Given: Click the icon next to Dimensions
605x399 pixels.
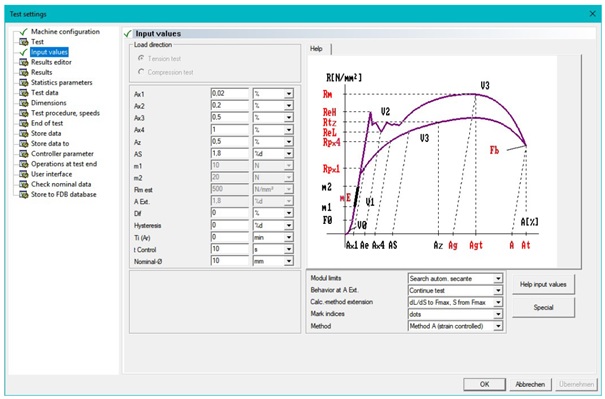Looking at the screenshot, I should pos(24,103).
